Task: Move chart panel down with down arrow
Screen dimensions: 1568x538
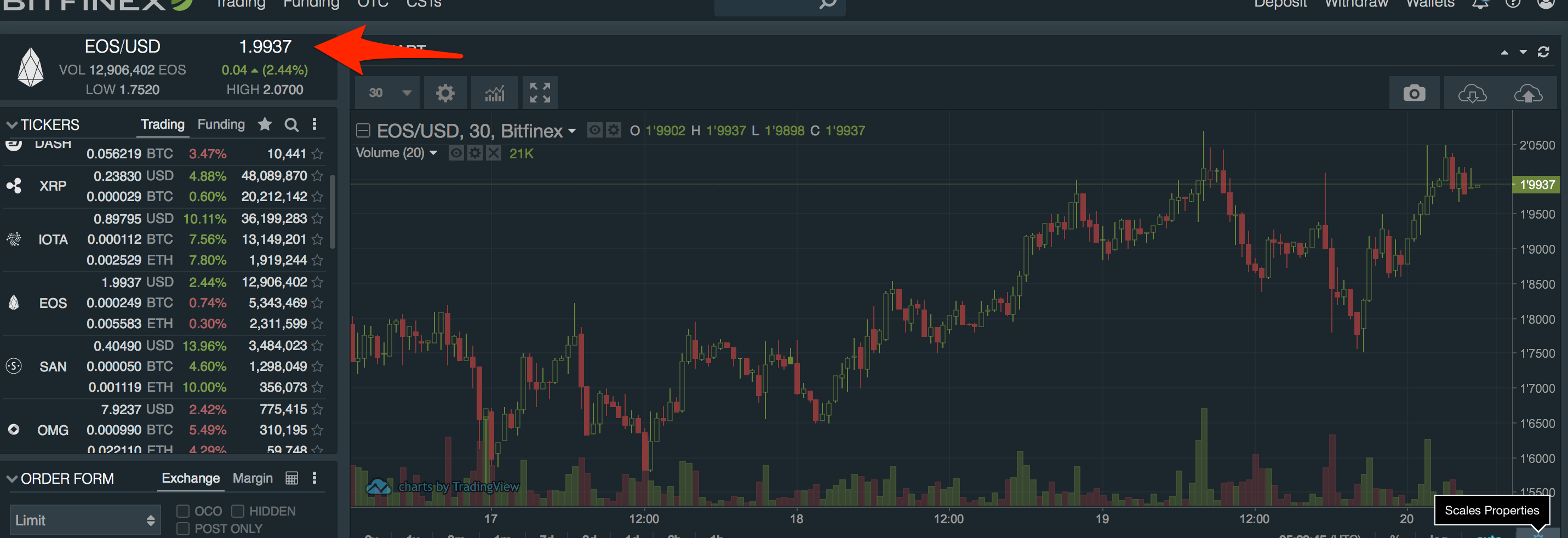Action: [x=1523, y=53]
